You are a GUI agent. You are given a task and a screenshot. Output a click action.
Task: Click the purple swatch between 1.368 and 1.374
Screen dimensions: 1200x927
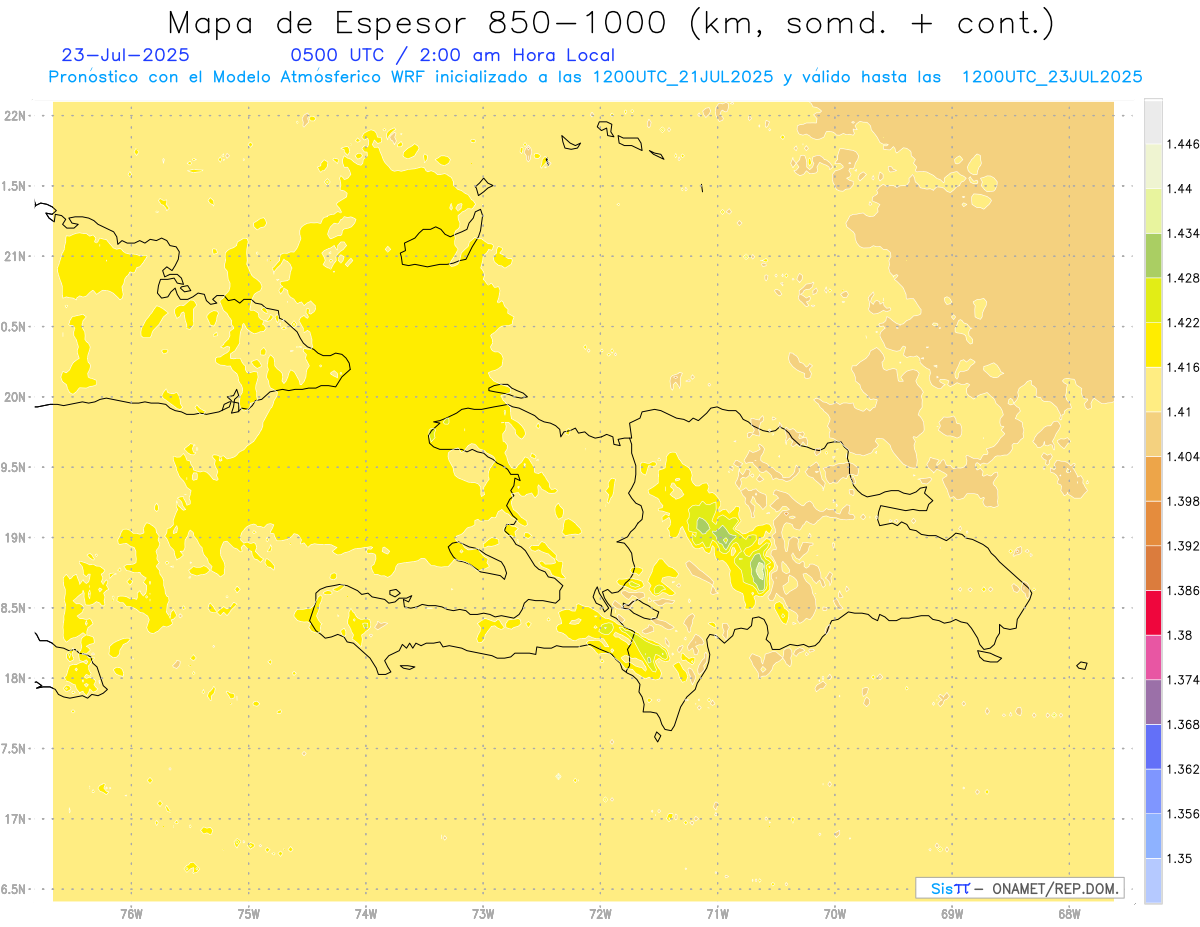tap(1153, 701)
